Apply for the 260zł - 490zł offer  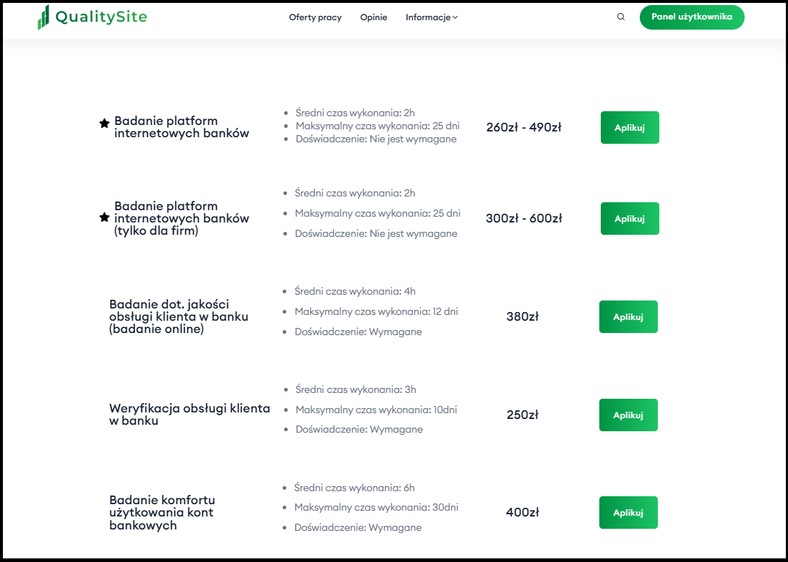tap(630, 128)
